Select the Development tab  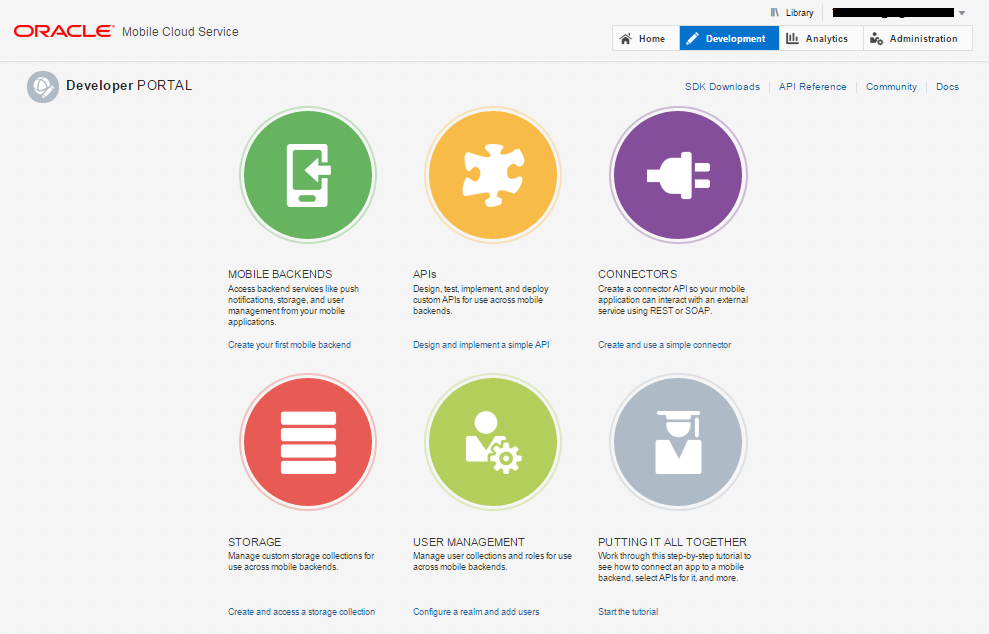[729, 38]
